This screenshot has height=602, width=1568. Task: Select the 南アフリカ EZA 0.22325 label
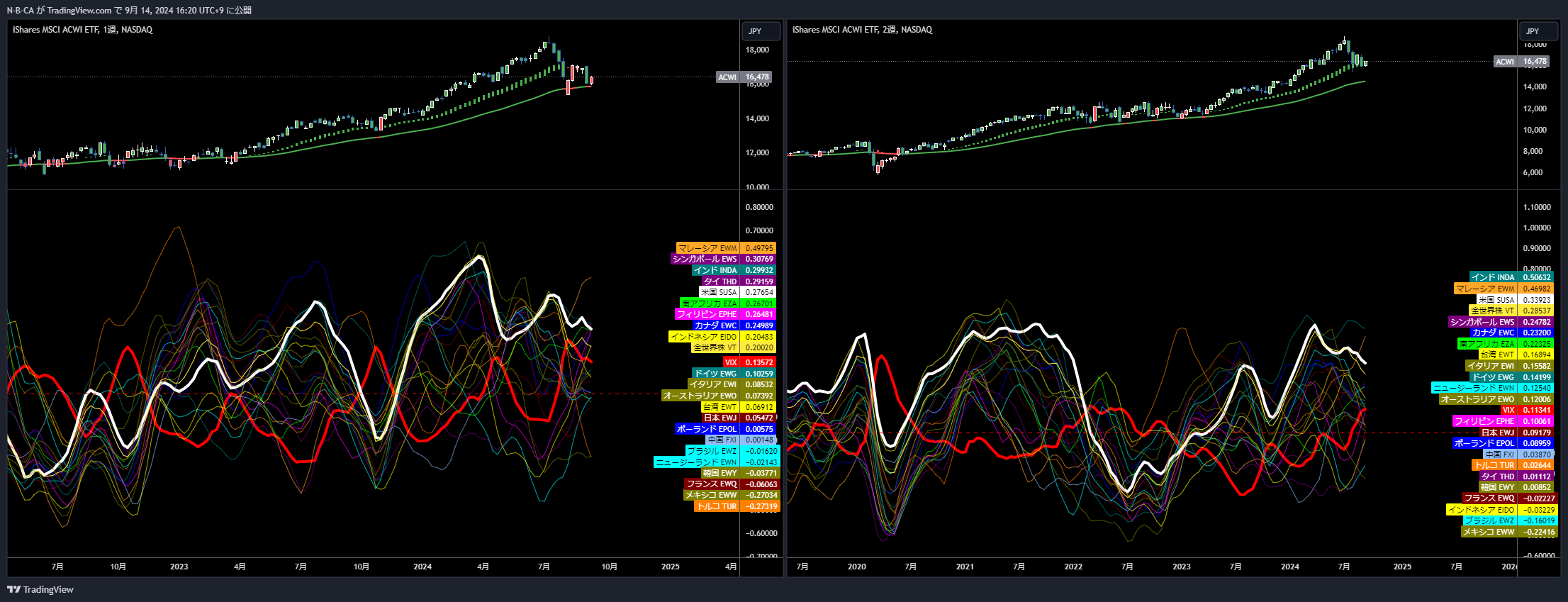[1506, 344]
